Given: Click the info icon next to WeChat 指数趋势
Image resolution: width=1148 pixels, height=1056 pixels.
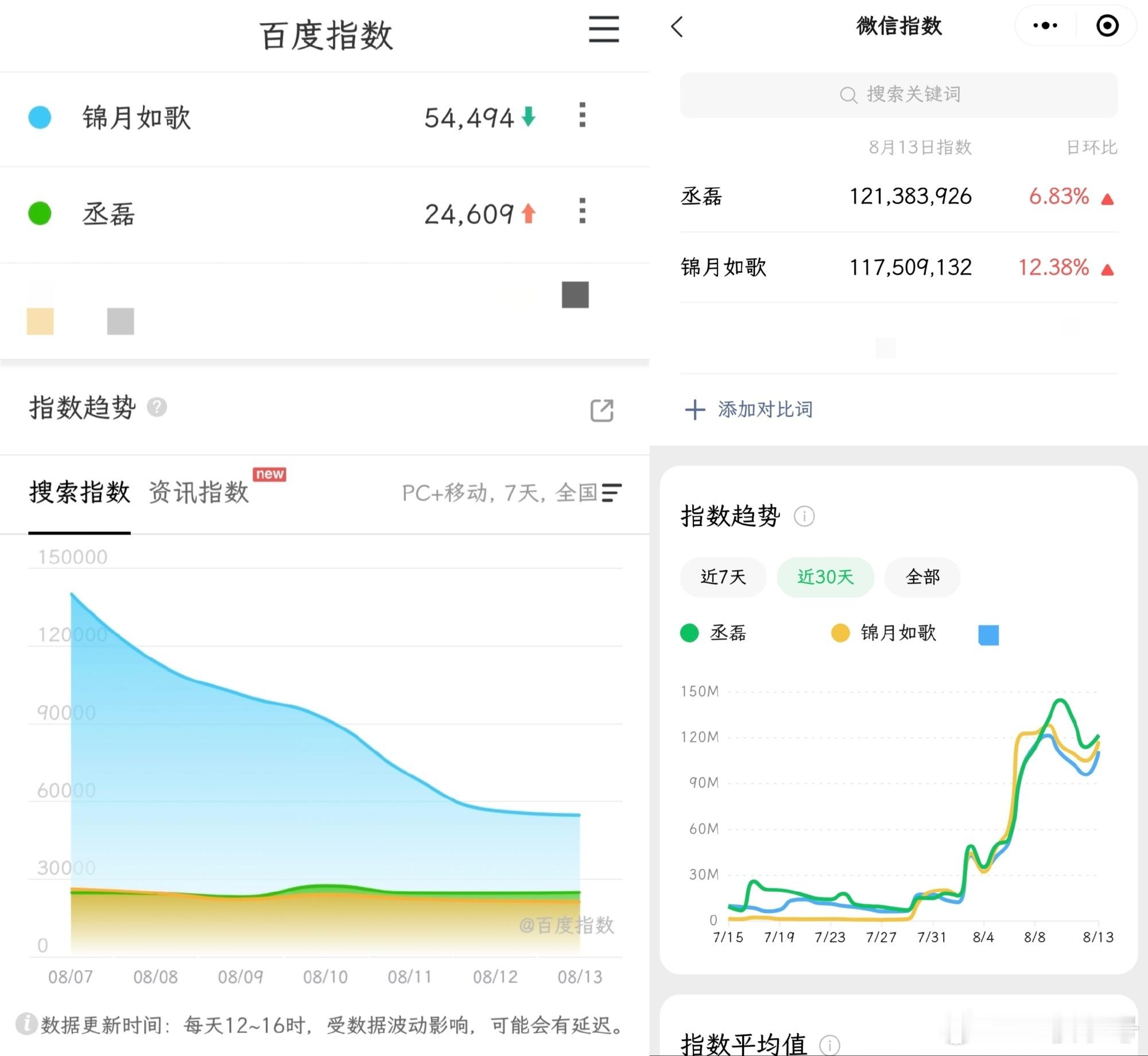Looking at the screenshot, I should tap(804, 516).
